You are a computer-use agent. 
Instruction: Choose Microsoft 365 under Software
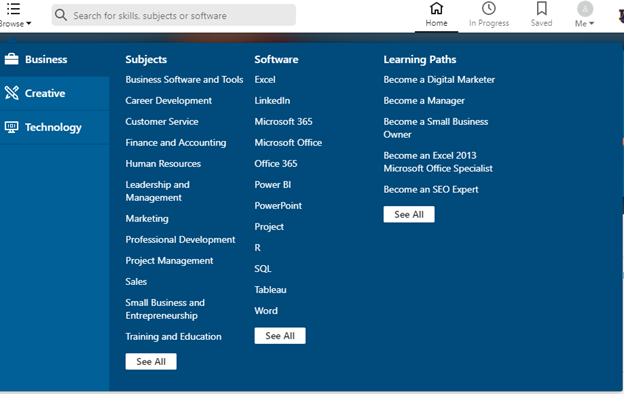coord(283,121)
